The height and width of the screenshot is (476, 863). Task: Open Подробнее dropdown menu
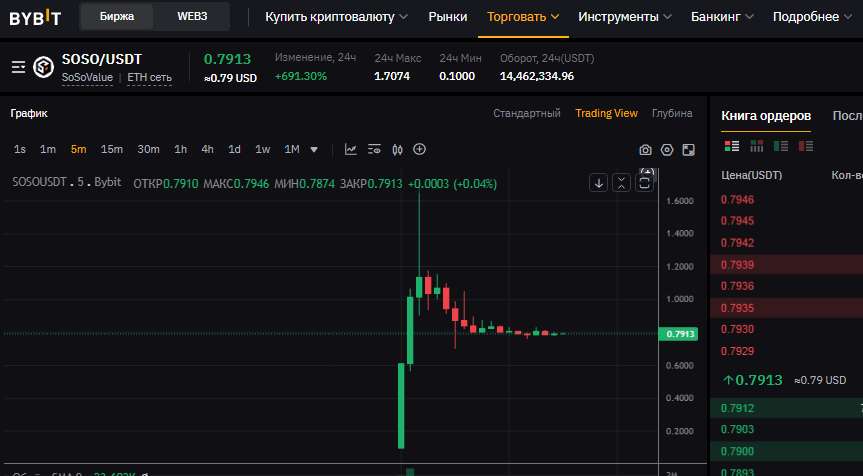812,17
